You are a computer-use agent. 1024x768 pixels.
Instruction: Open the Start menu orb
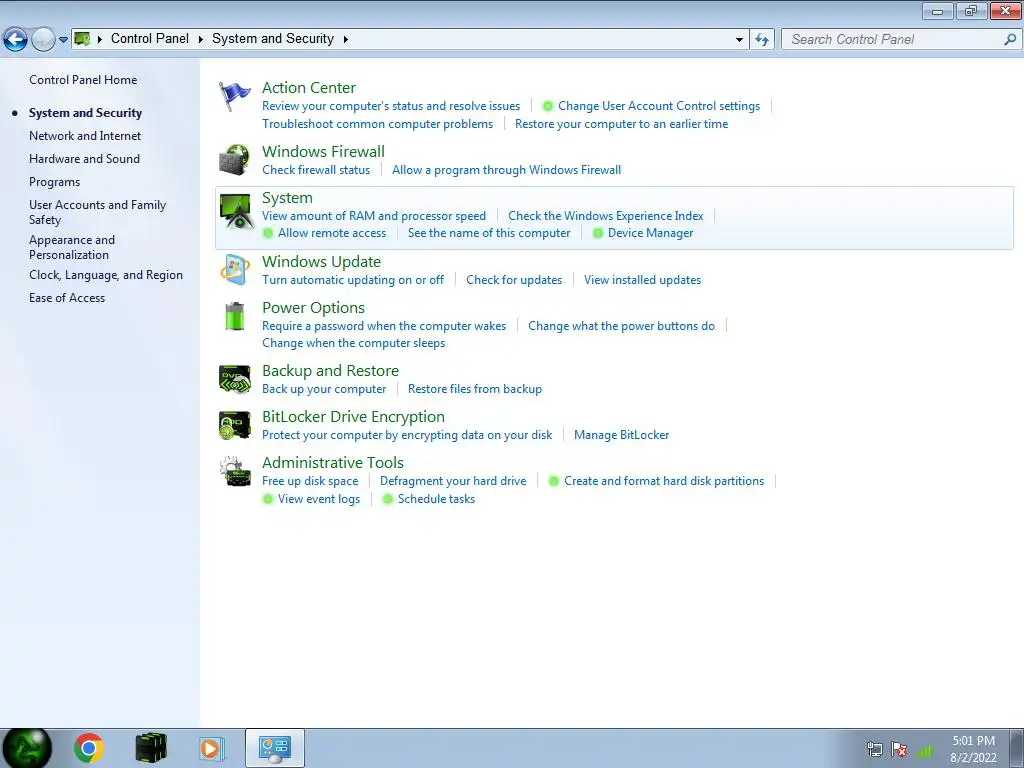27,748
